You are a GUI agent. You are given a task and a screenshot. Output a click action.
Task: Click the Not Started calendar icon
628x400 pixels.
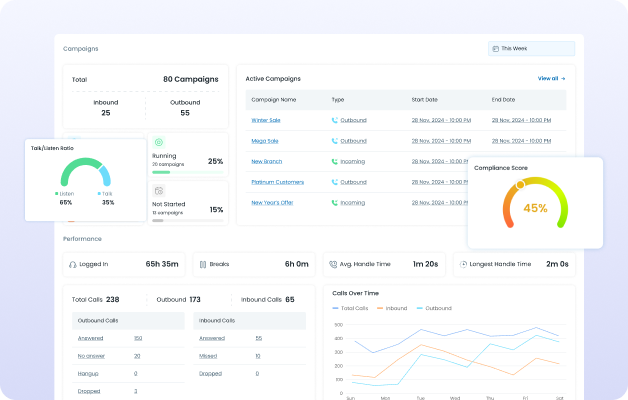pos(158,190)
